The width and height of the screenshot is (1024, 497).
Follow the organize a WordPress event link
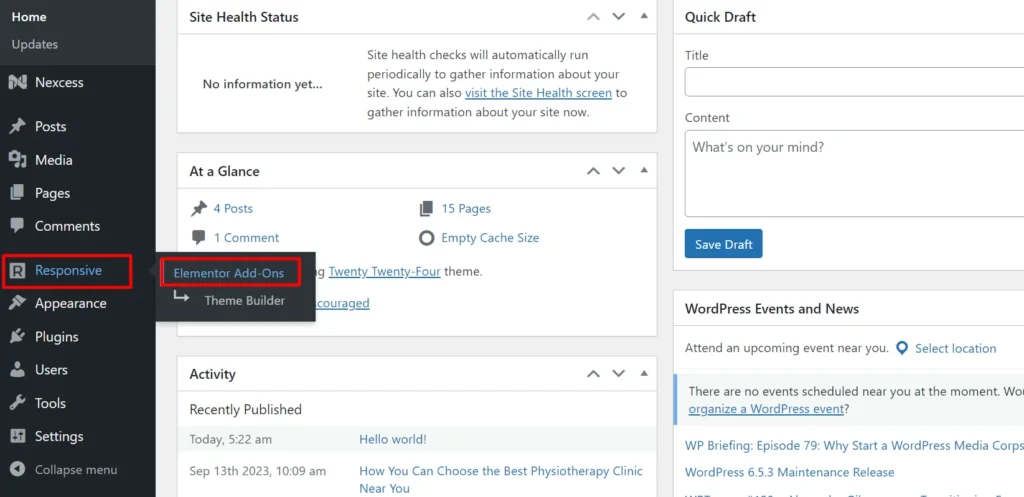pyautogui.click(x=767, y=409)
